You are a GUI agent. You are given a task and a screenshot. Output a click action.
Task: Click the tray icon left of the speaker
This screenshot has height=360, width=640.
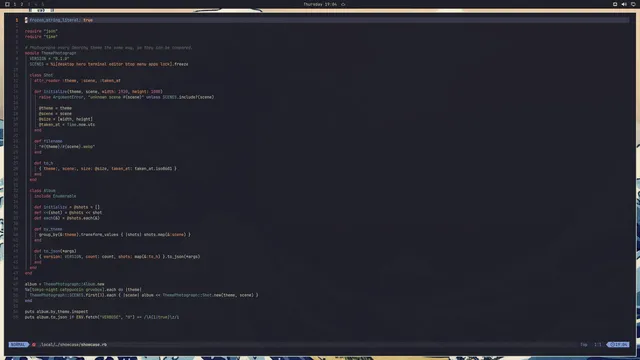(x=615, y=4)
